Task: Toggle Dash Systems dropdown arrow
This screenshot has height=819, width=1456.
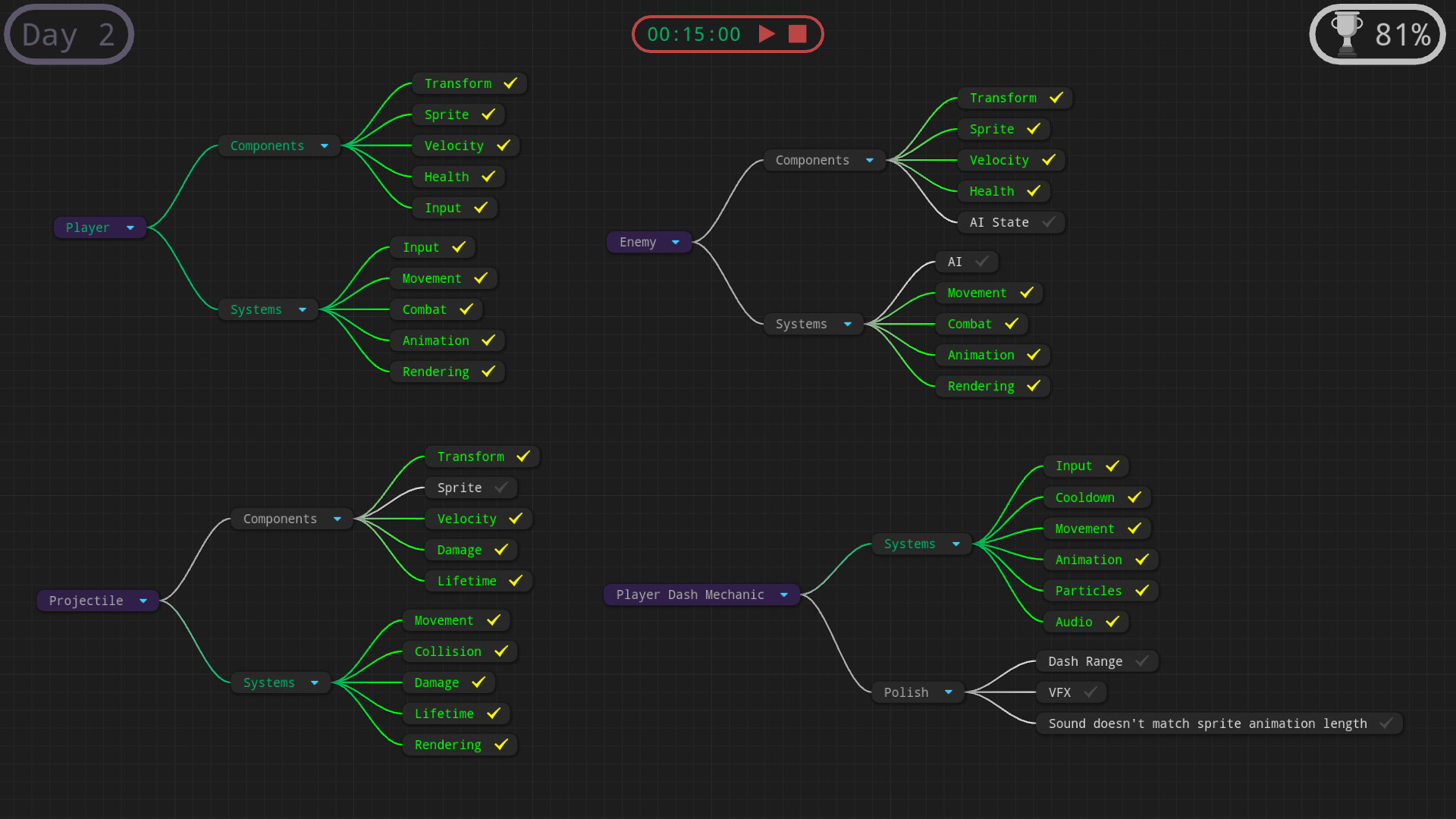Action: [956, 544]
